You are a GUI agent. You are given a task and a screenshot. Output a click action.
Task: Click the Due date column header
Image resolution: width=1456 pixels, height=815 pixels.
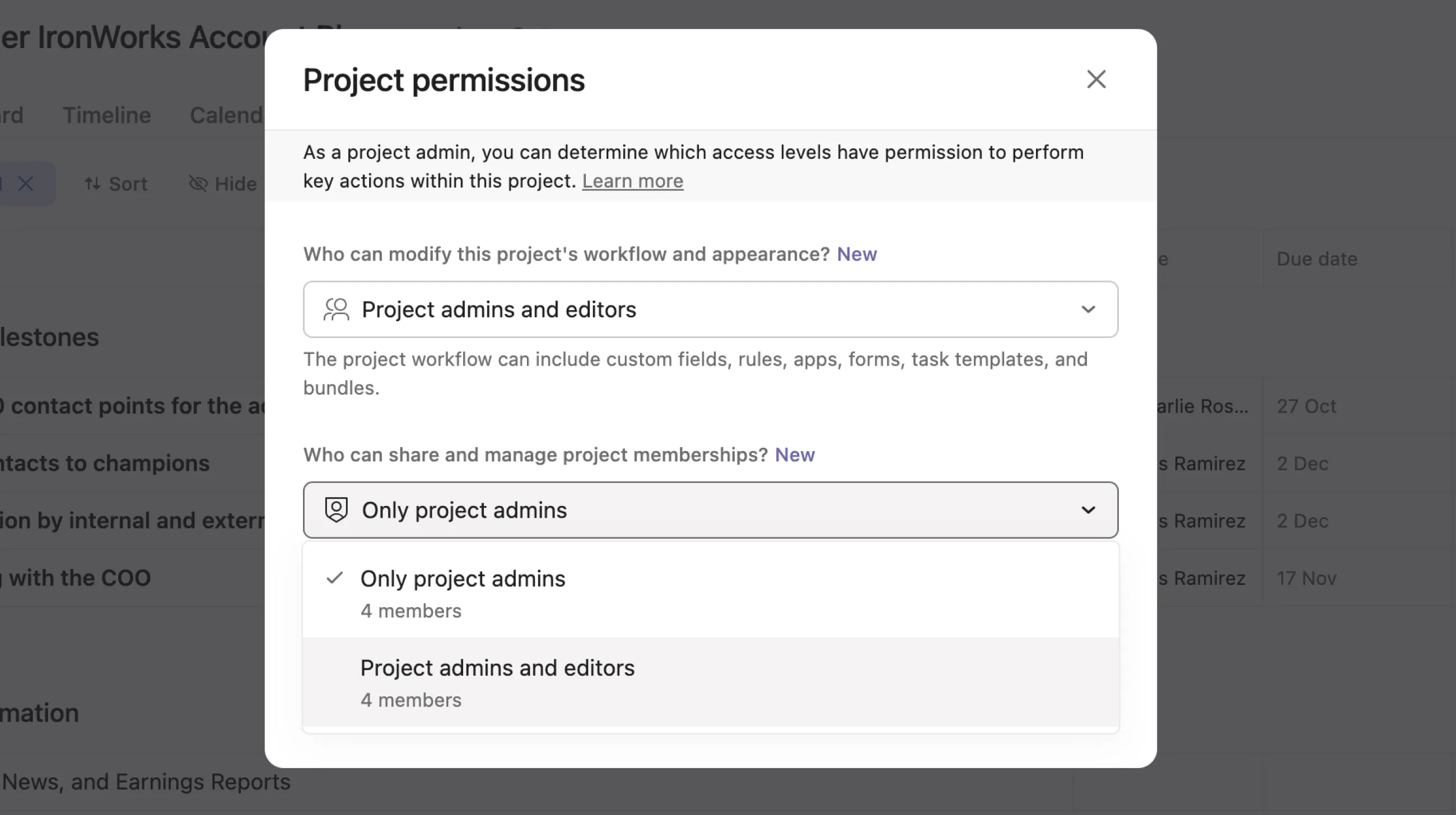(1317, 259)
